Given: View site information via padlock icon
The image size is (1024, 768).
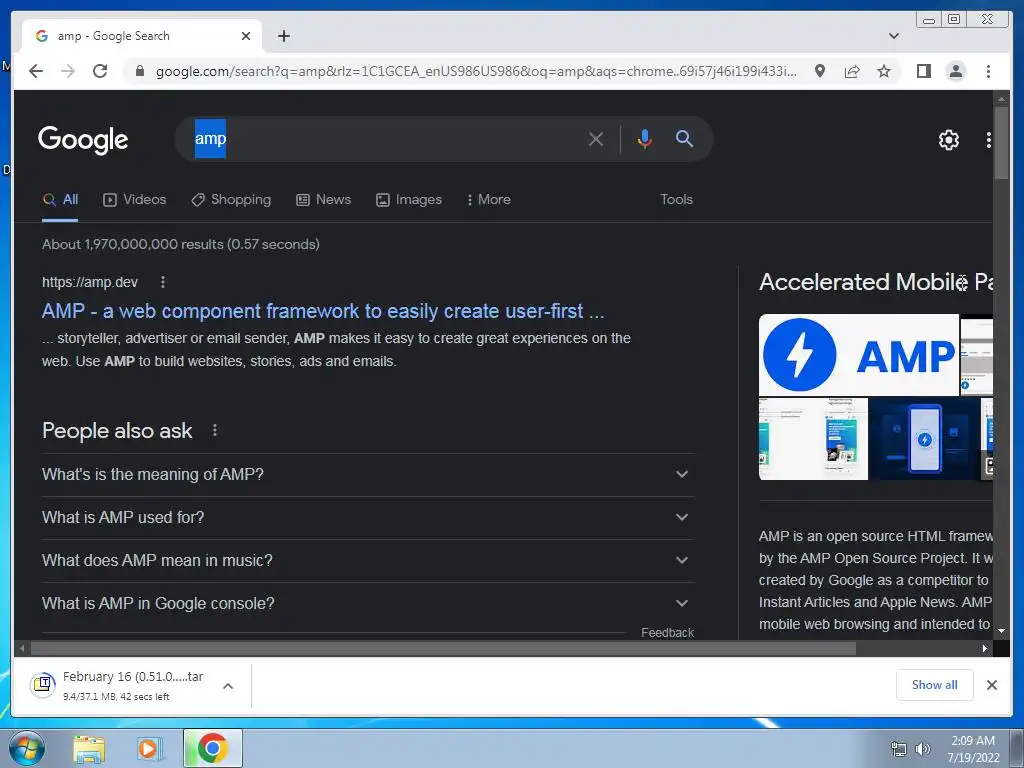Looking at the screenshot, I should [139, 71].
